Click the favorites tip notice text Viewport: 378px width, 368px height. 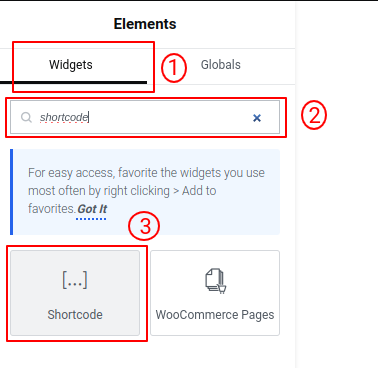(146, 191)
